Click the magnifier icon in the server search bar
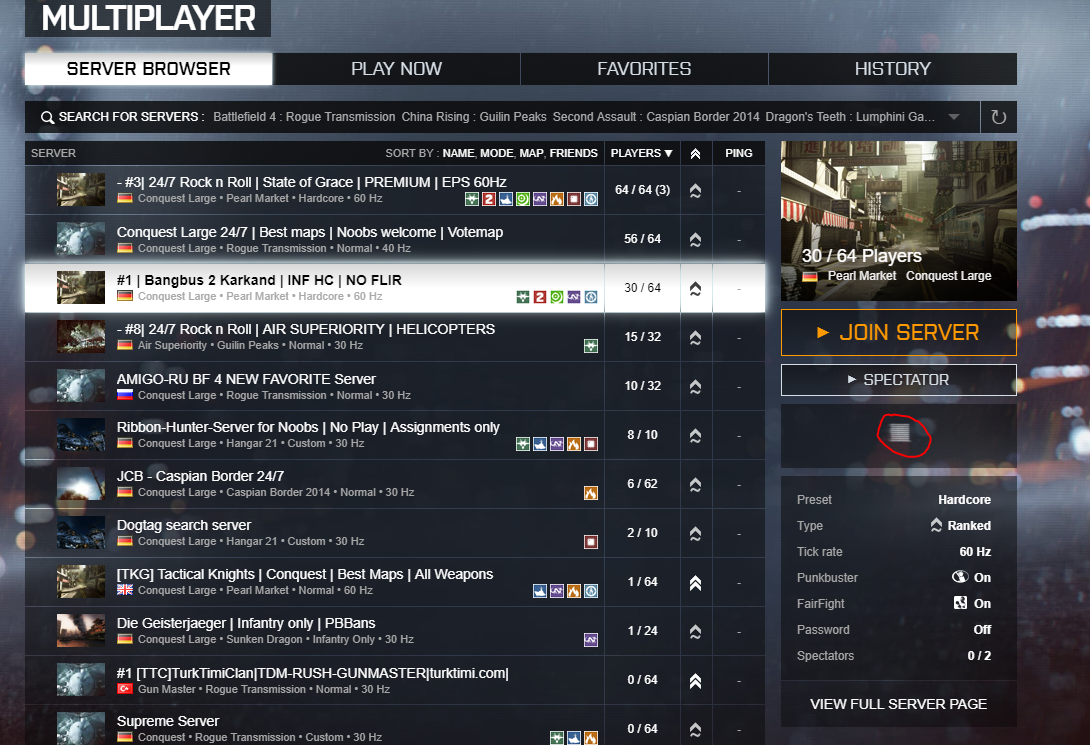 click(47, 117)
